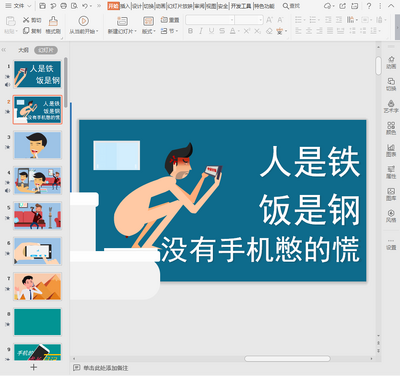Toggle justify text alignment
The image size is (400, 376).
click(330, 31)
